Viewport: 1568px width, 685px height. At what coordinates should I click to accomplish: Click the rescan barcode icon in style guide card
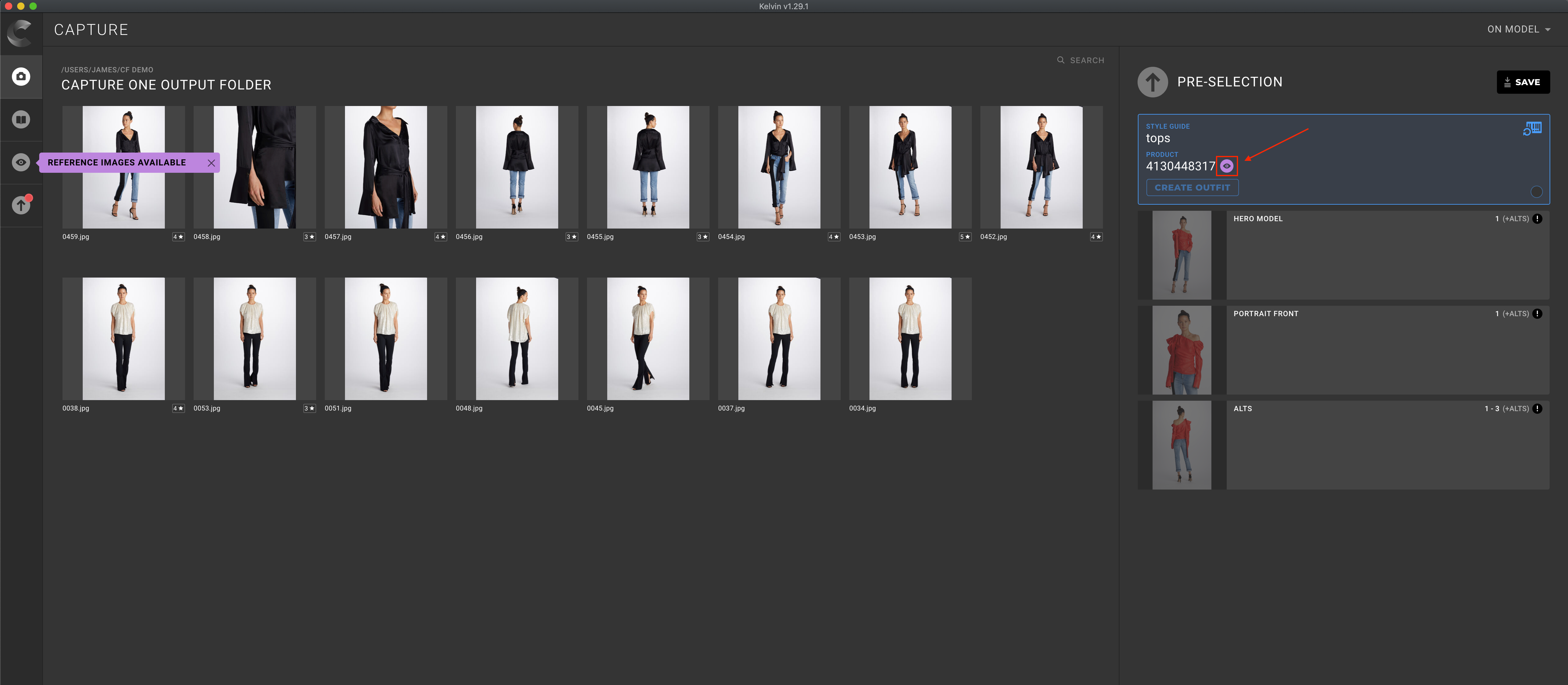pos(1532,128)
